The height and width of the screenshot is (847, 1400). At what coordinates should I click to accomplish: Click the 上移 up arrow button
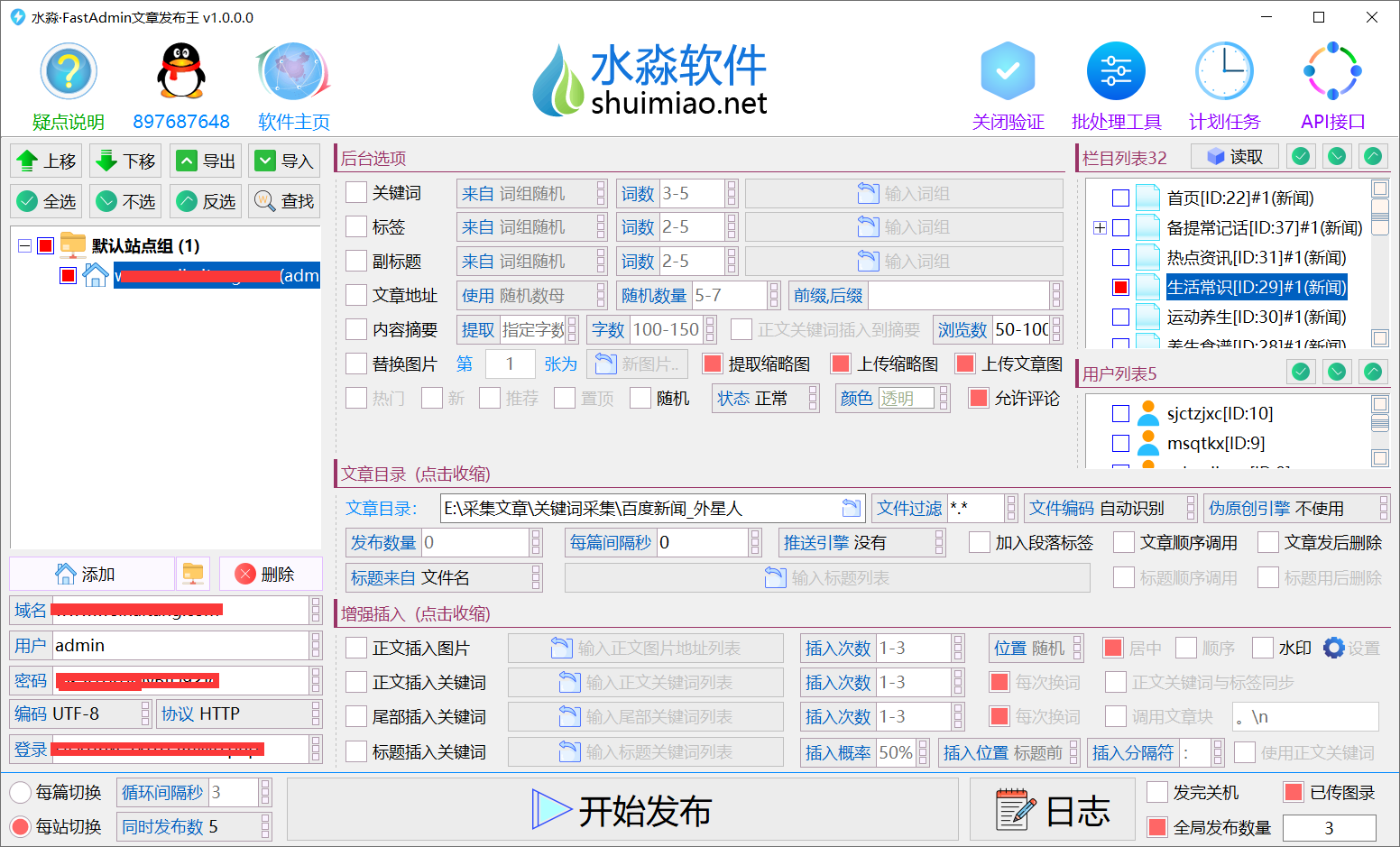(x=46, y=161)
